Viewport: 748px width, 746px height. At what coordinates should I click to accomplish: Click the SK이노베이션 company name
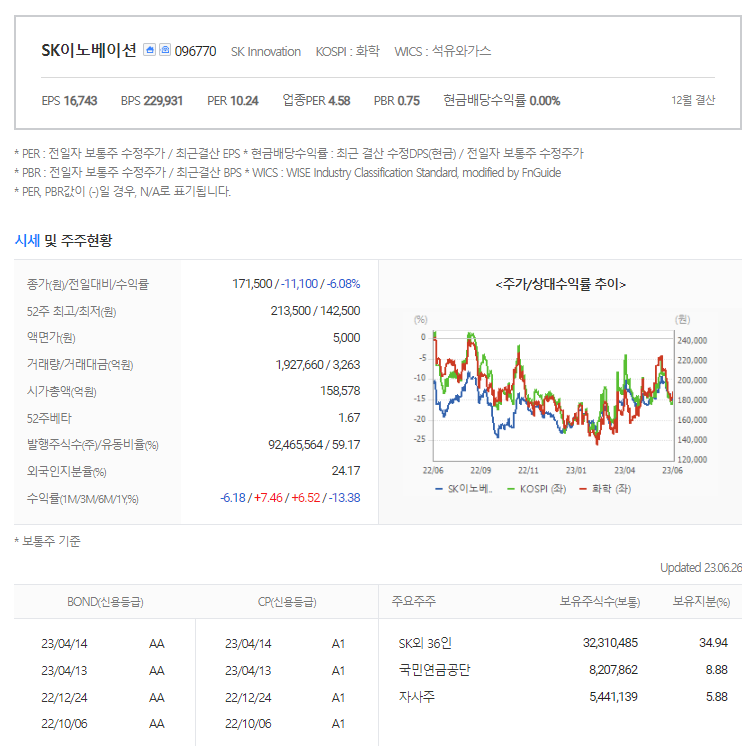click(x=89, y=50)
